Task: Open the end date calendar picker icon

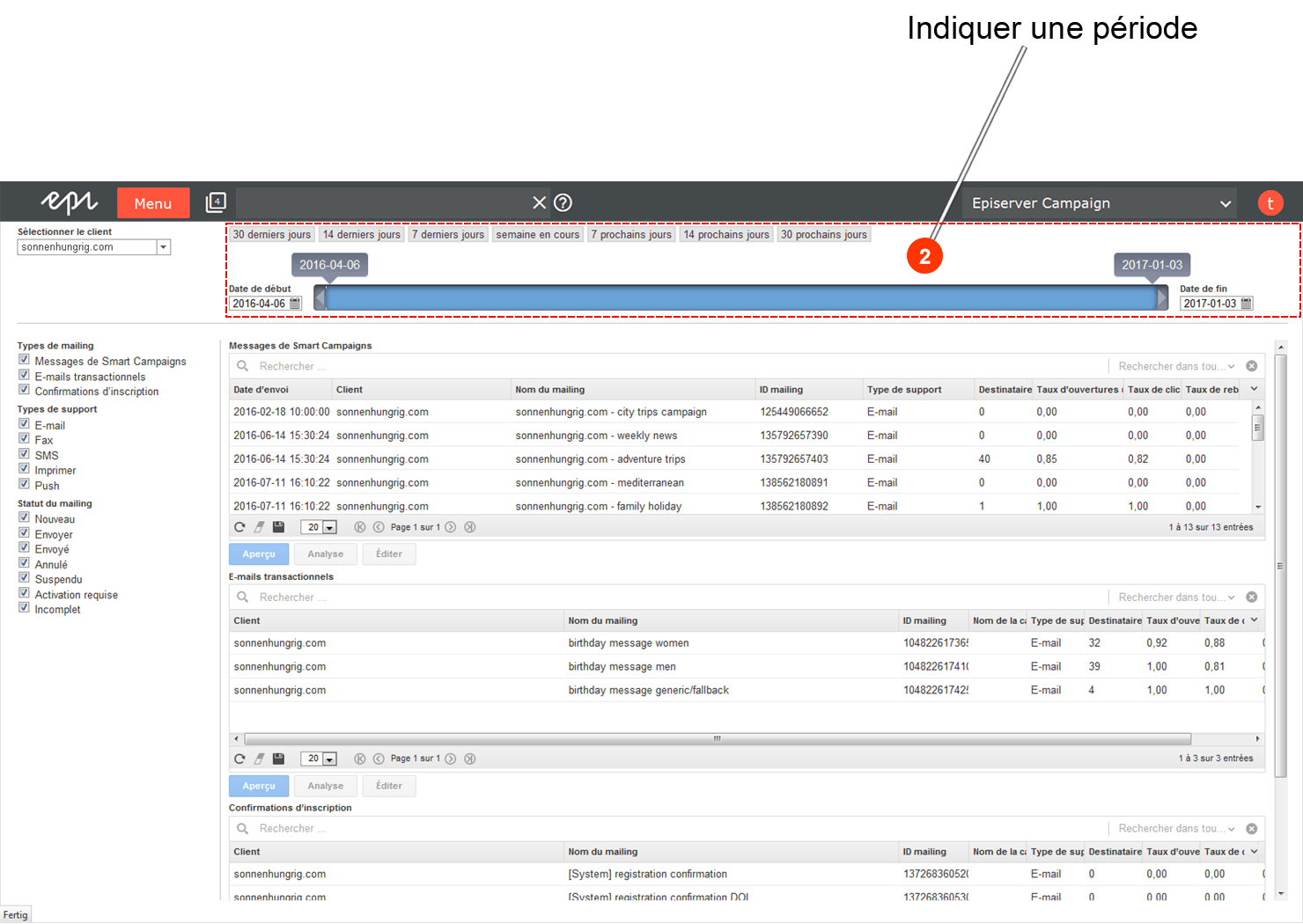Action: tap(1246, 304)
